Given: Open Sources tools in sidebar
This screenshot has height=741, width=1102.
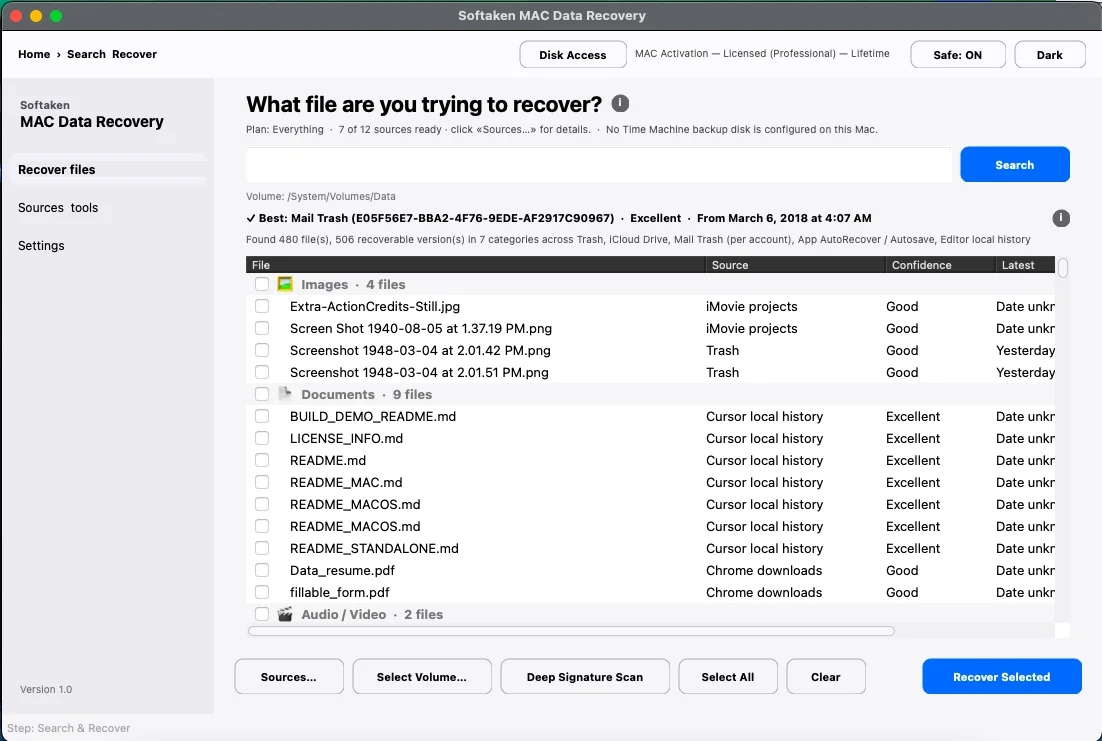Looking at the screenshot, I should coord(58,207).
